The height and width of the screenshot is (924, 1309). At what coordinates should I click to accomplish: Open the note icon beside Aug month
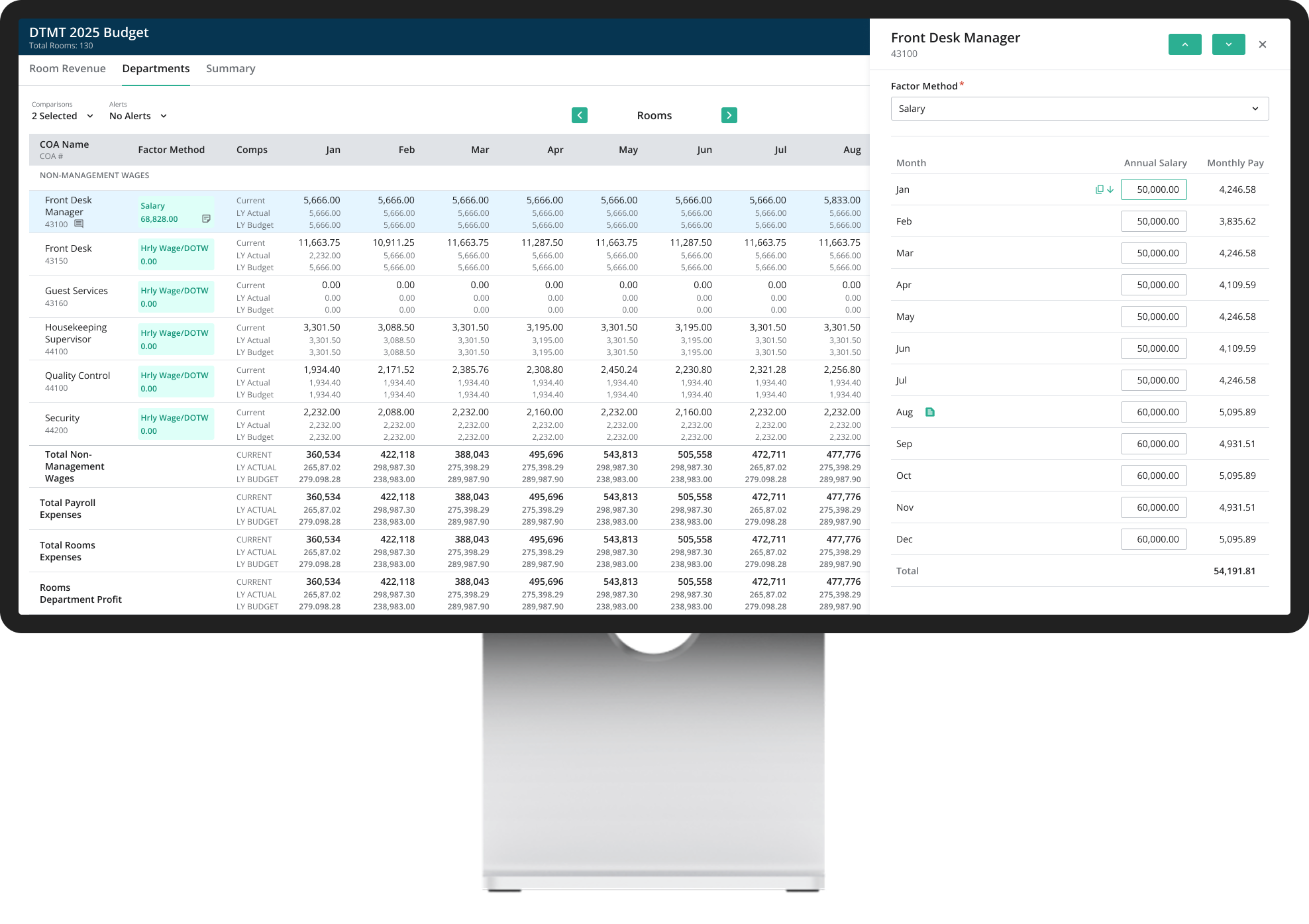929,412
